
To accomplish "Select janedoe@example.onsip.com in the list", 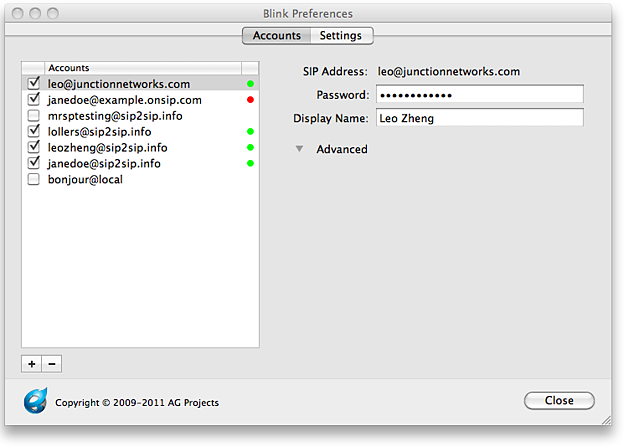I will click(x=140, y=100).
